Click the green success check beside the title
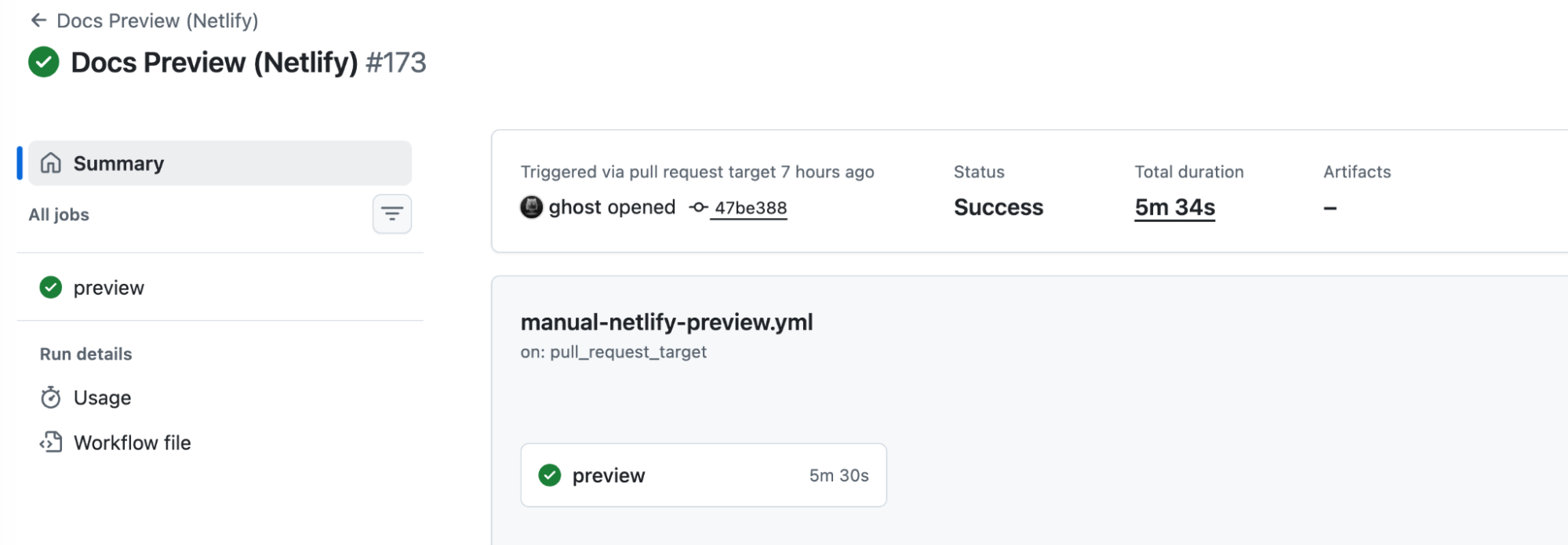1568x545 pixels. 44,62
